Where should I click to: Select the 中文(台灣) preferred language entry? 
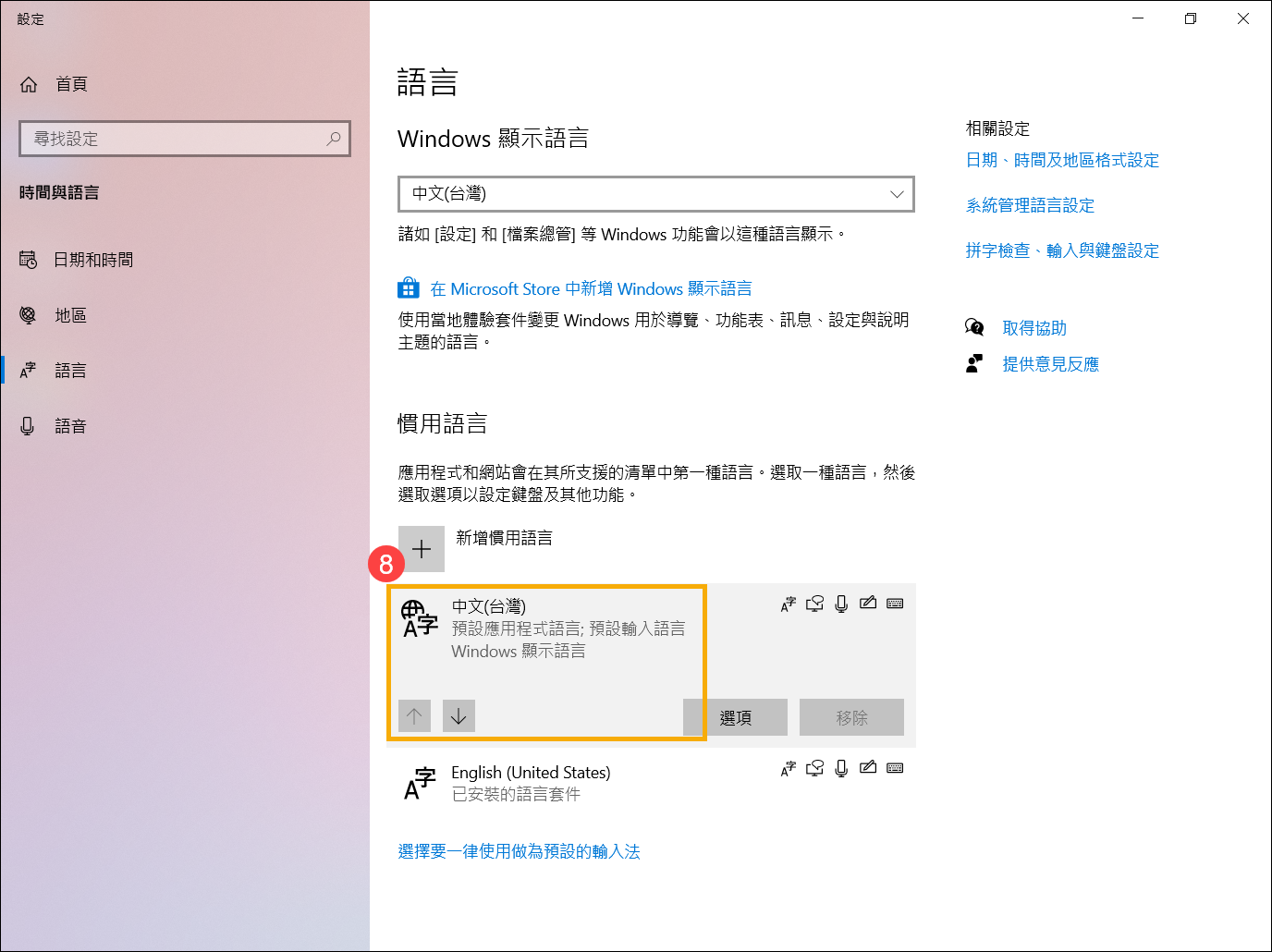651,665
